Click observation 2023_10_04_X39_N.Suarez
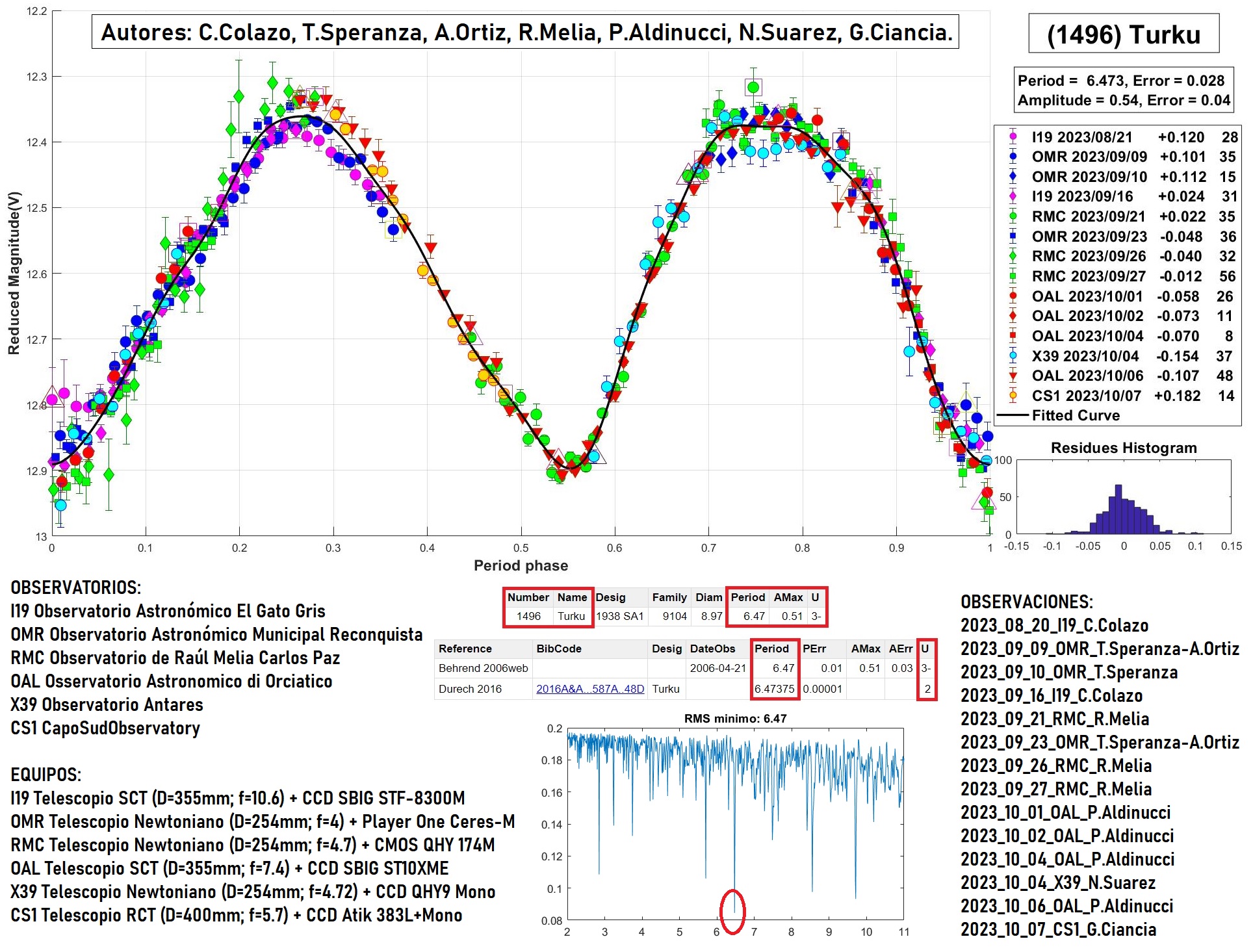This screenshot has width=1253, height=952. [1058, 882]
